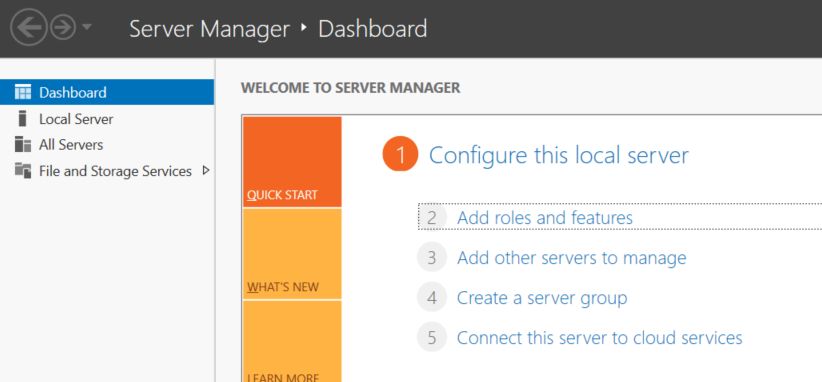Click the forward navigation arrow icon
Screen dimensions: 822x382
point(63,28)
